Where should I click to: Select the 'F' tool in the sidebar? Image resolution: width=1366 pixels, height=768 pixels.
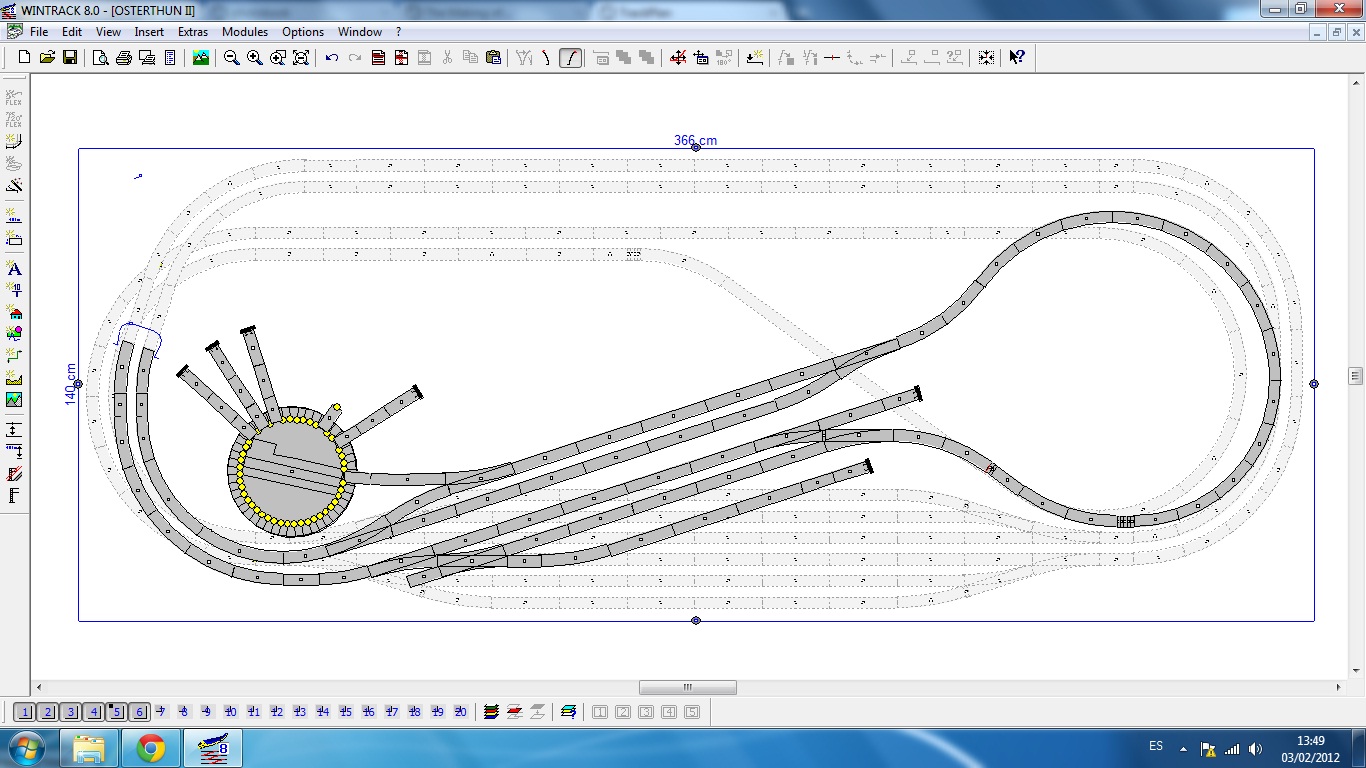tap(14, 495)
